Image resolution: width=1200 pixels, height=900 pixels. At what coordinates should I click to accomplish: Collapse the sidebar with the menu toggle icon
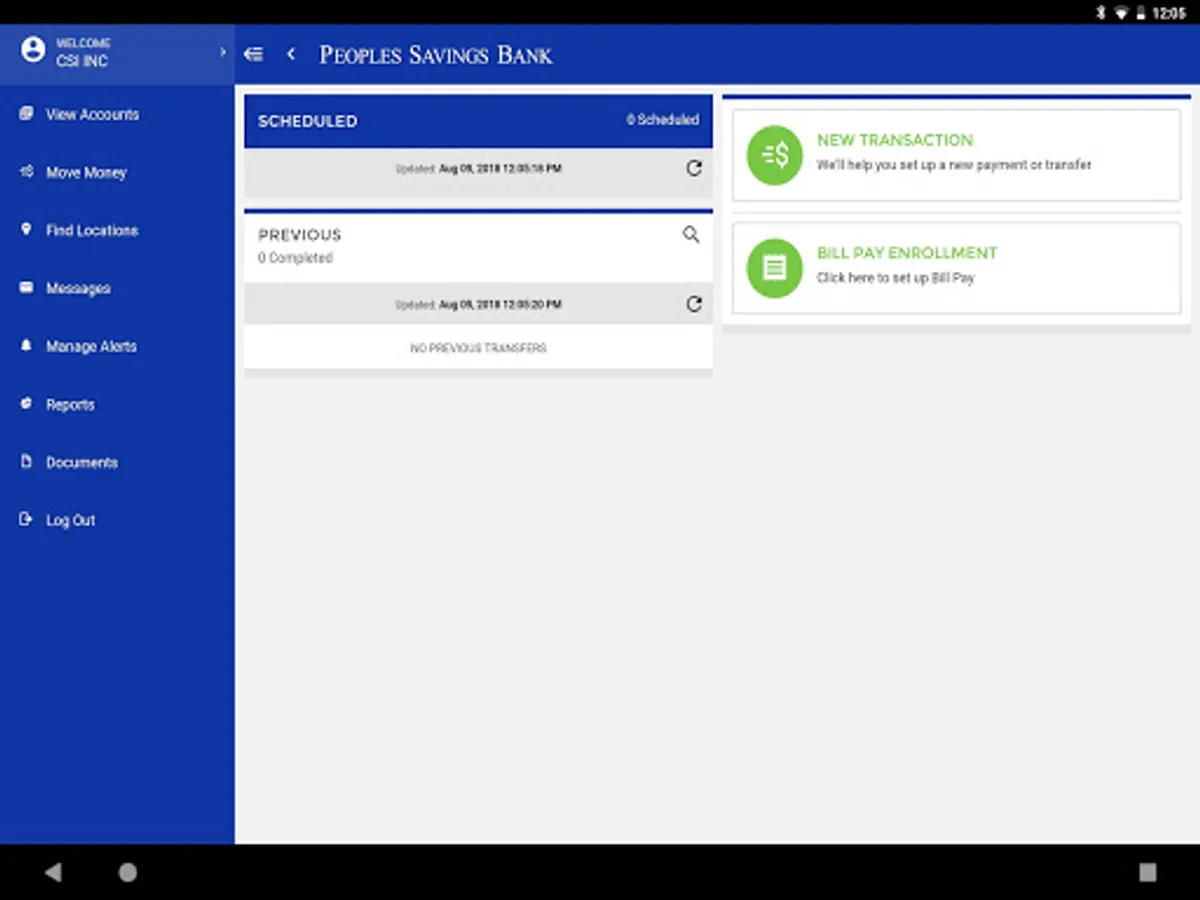[254, 54]
